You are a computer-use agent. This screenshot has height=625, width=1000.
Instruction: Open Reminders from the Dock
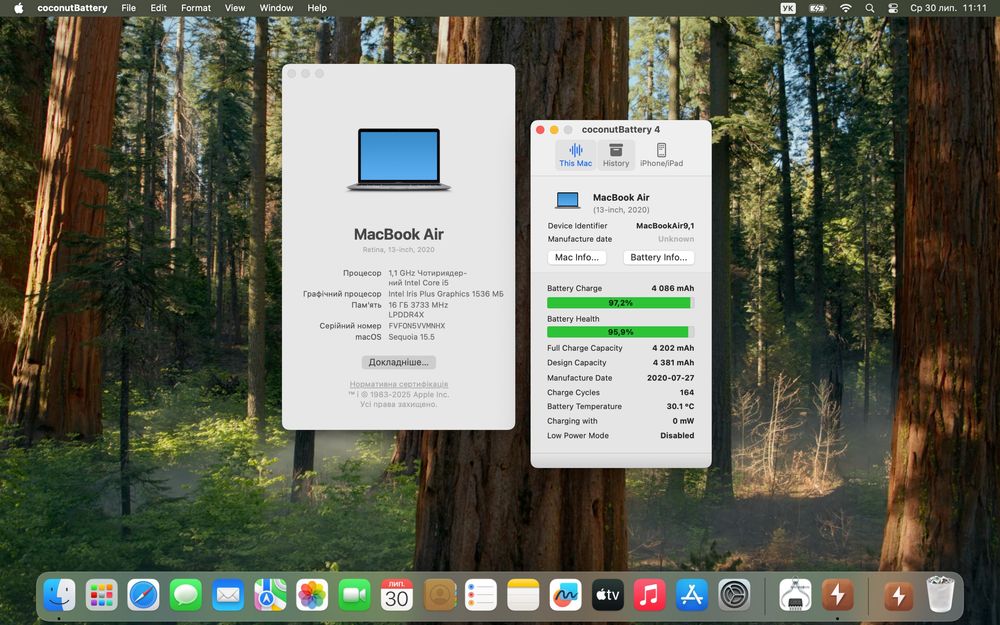(481, 595)
